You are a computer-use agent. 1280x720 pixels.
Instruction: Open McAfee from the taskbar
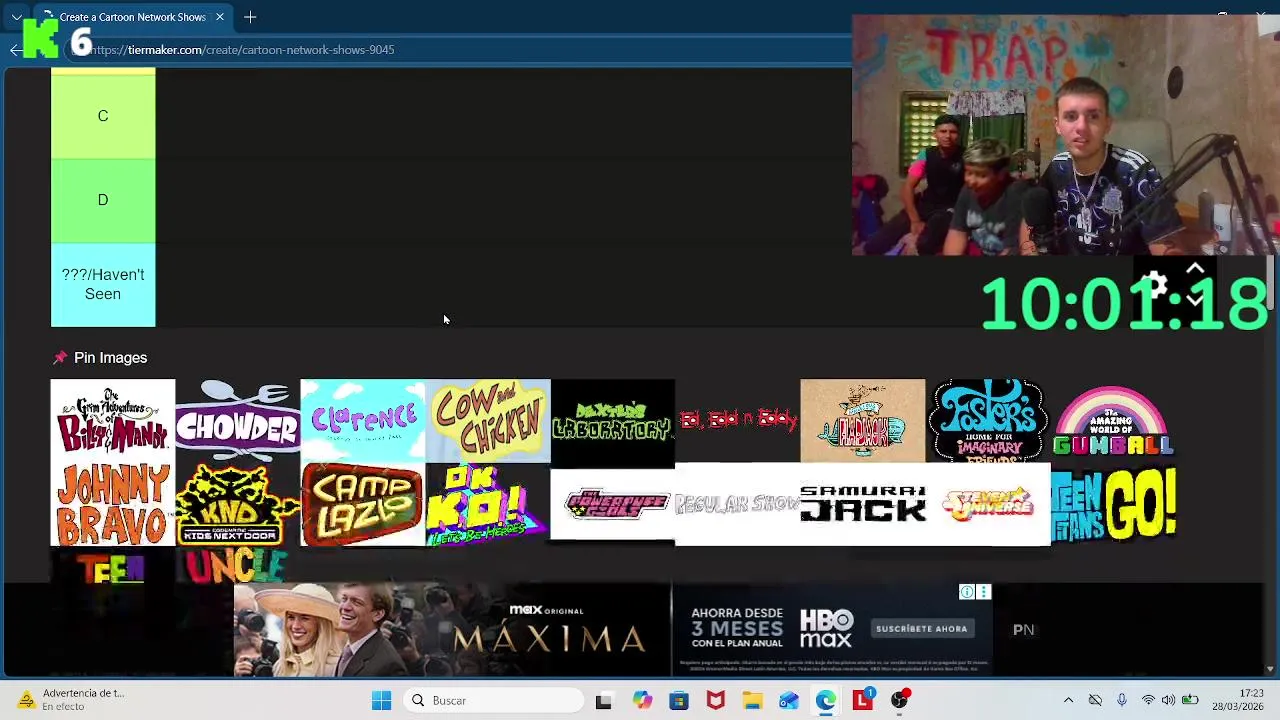716,701
